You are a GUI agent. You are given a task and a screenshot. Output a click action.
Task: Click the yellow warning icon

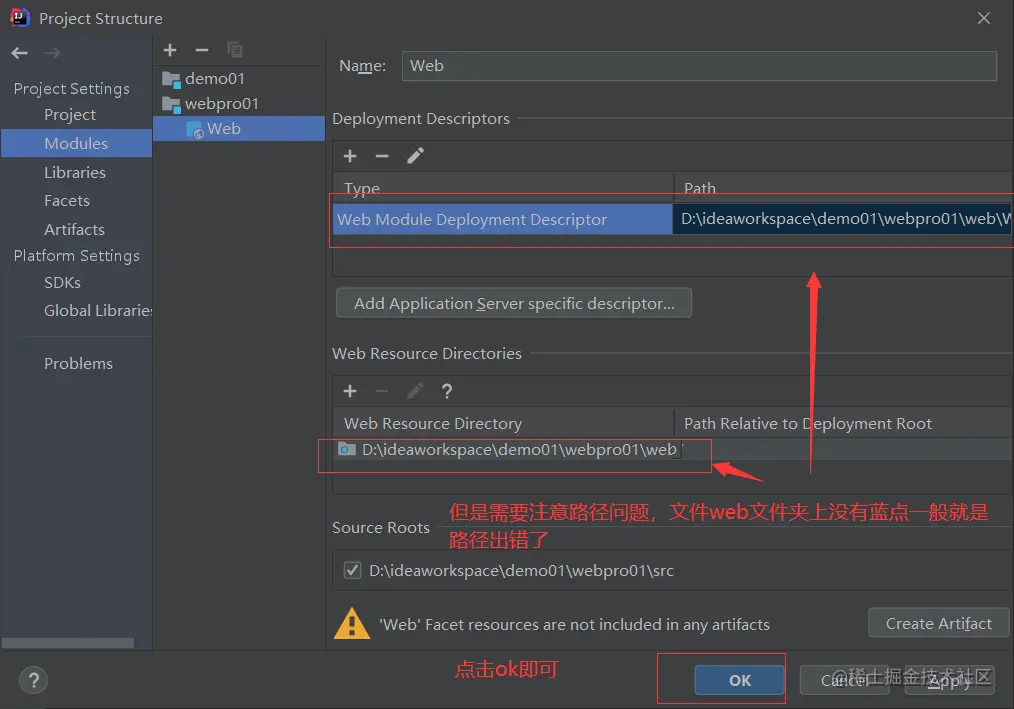(x=352, y=624)
